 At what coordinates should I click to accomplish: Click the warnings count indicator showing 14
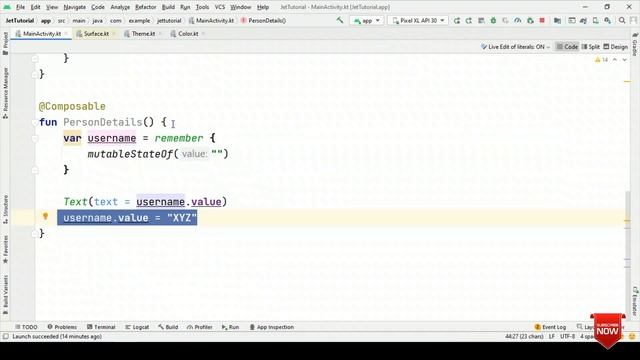pyautogui.click(x=601, y=60)
